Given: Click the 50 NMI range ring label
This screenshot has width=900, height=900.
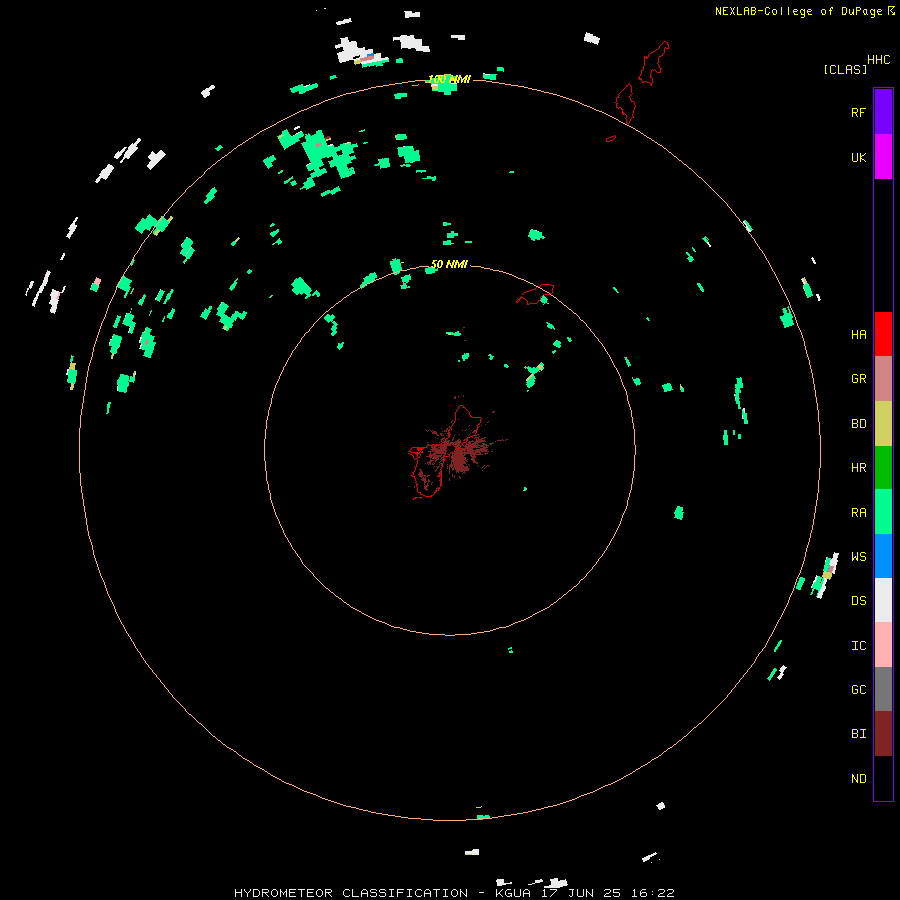Looking at the screenshot, I should pyautogui.click(x=449, y=264).
